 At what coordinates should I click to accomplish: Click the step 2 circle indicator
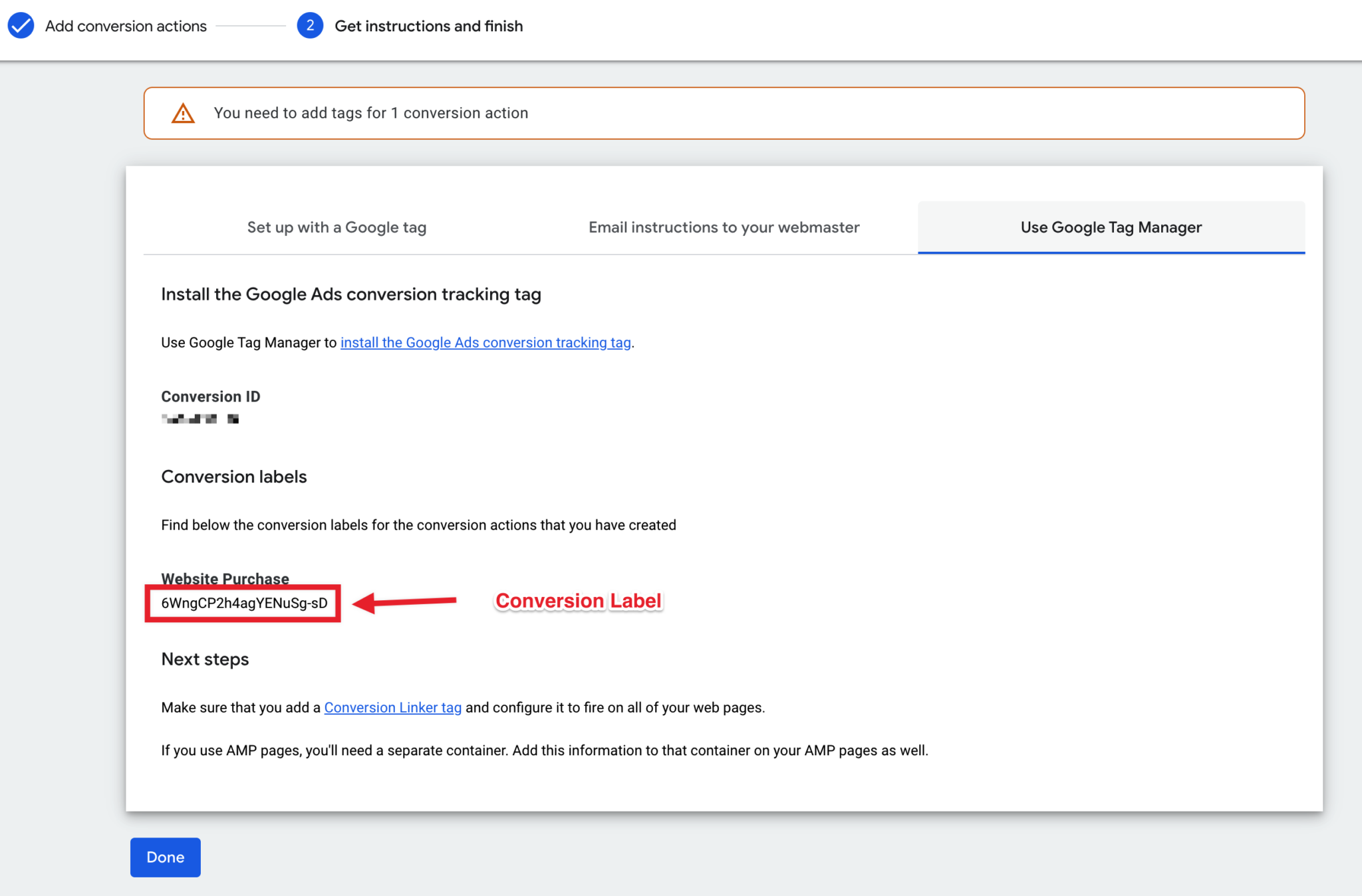[310, 25]
